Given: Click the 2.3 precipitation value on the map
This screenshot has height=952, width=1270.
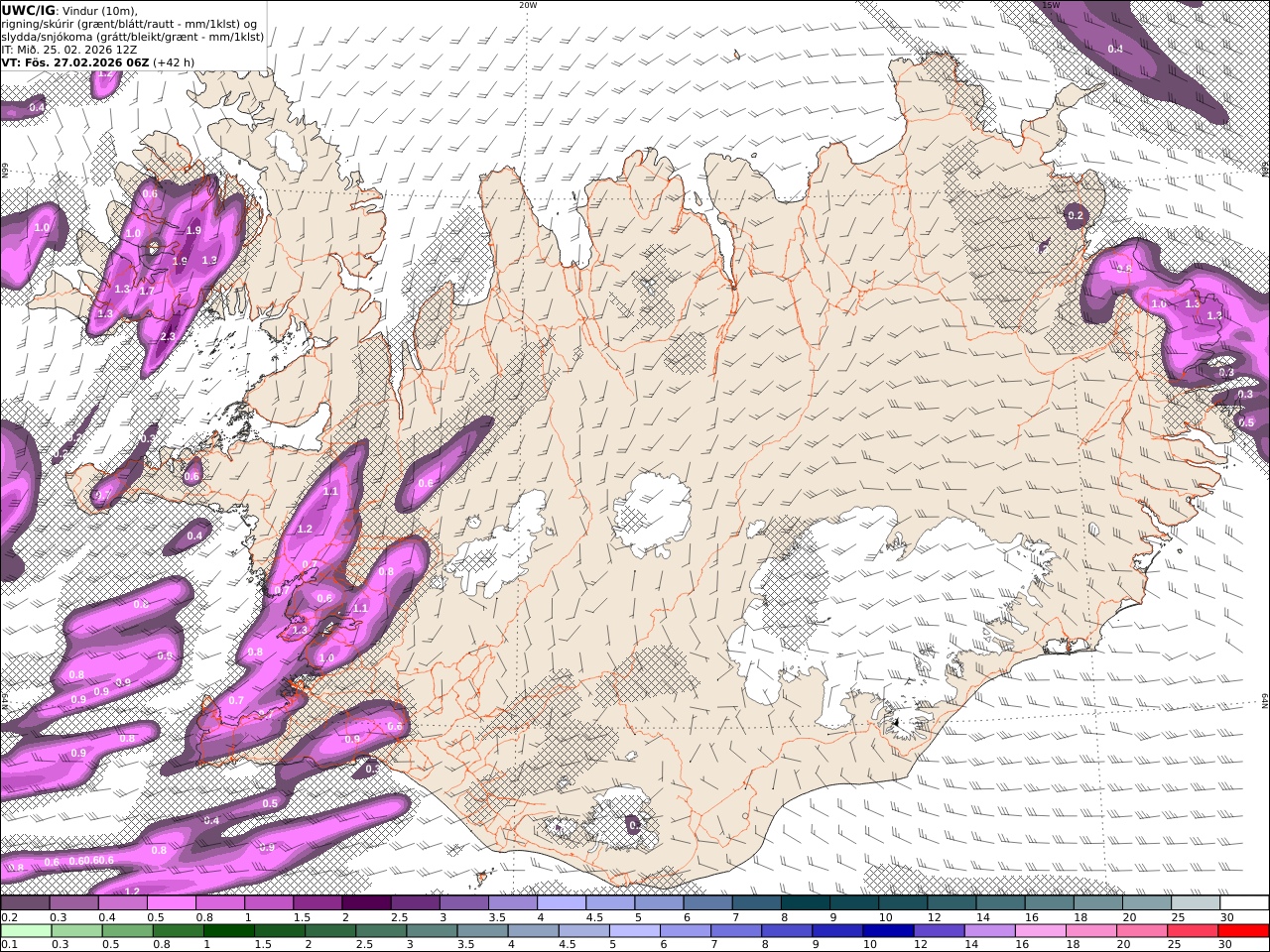Looking at the screenshot, I should click(167, 337).
